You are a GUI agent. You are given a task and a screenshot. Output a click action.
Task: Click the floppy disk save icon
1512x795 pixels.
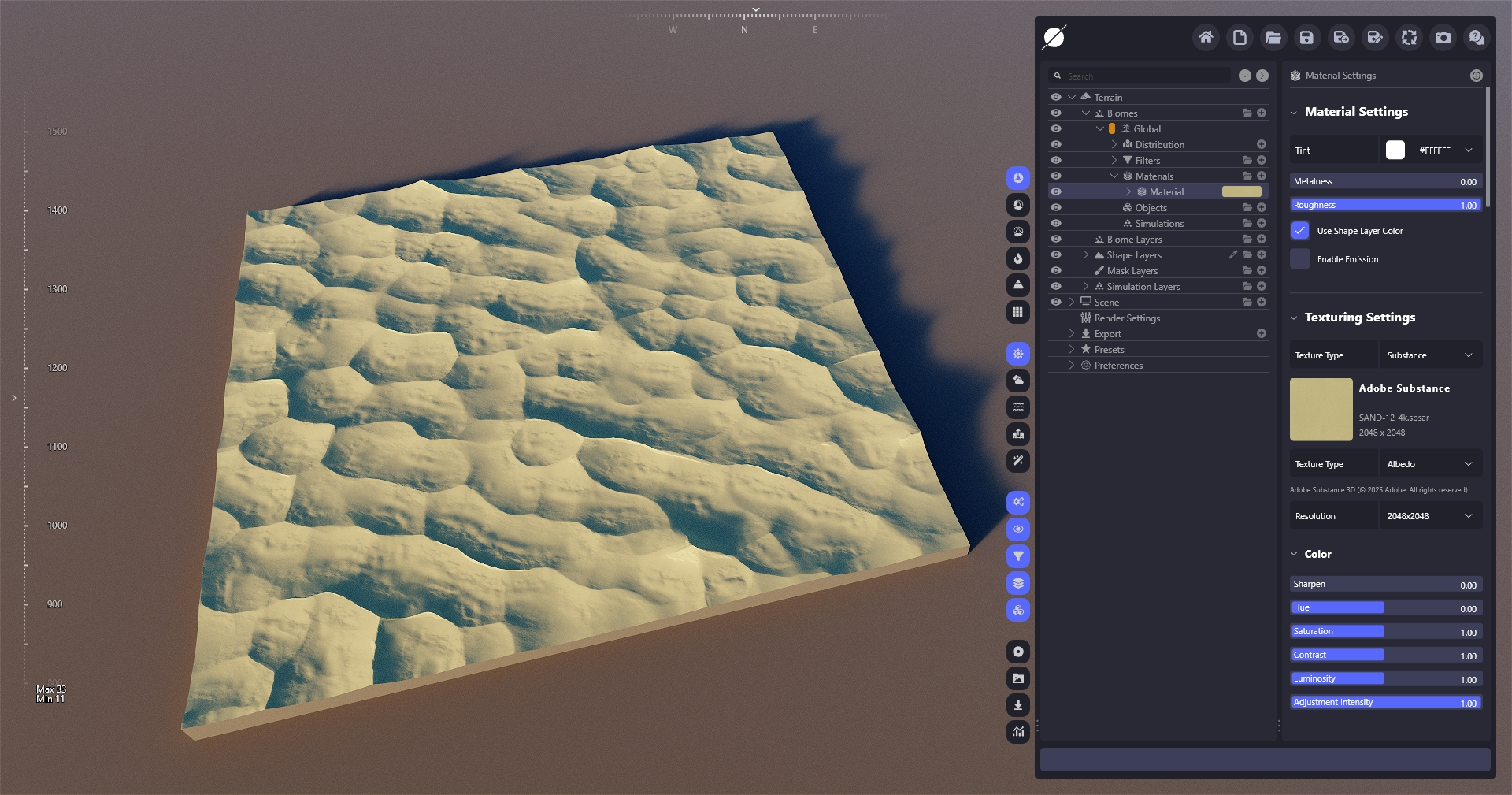[1306, 37]
